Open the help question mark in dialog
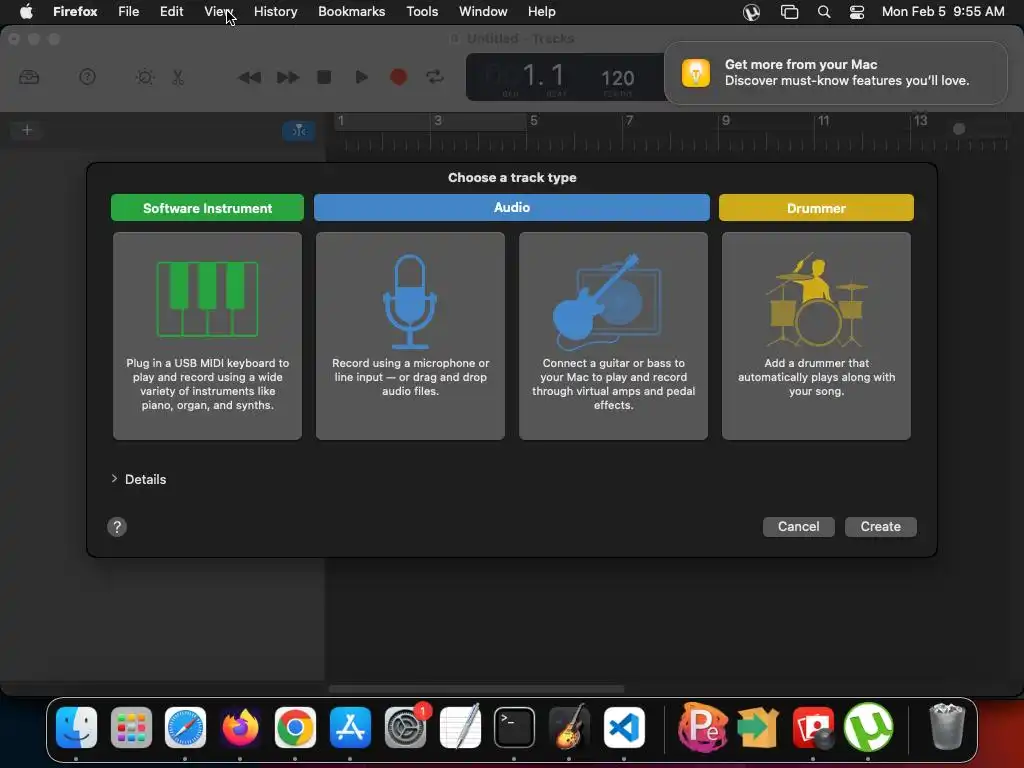 click(x=117, y=527)
